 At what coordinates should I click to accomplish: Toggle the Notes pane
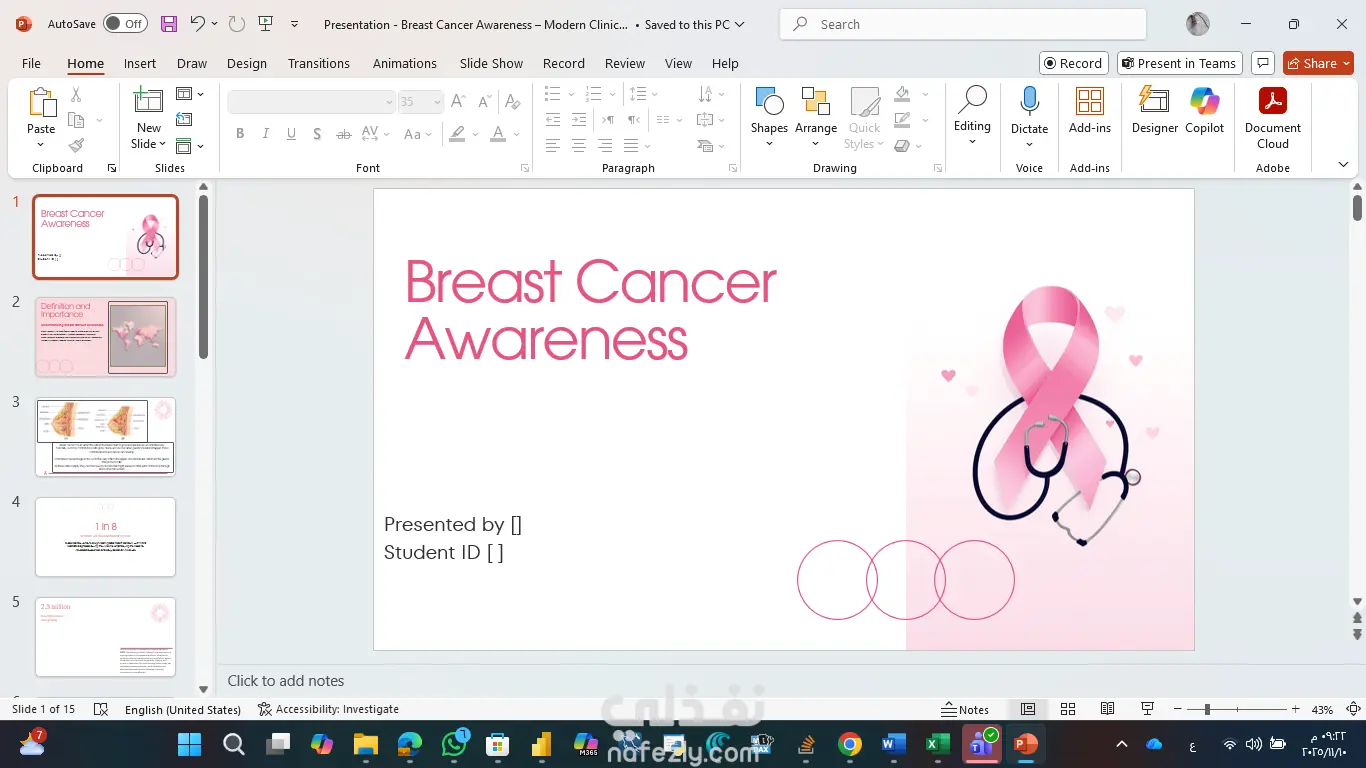click(965, 709)
